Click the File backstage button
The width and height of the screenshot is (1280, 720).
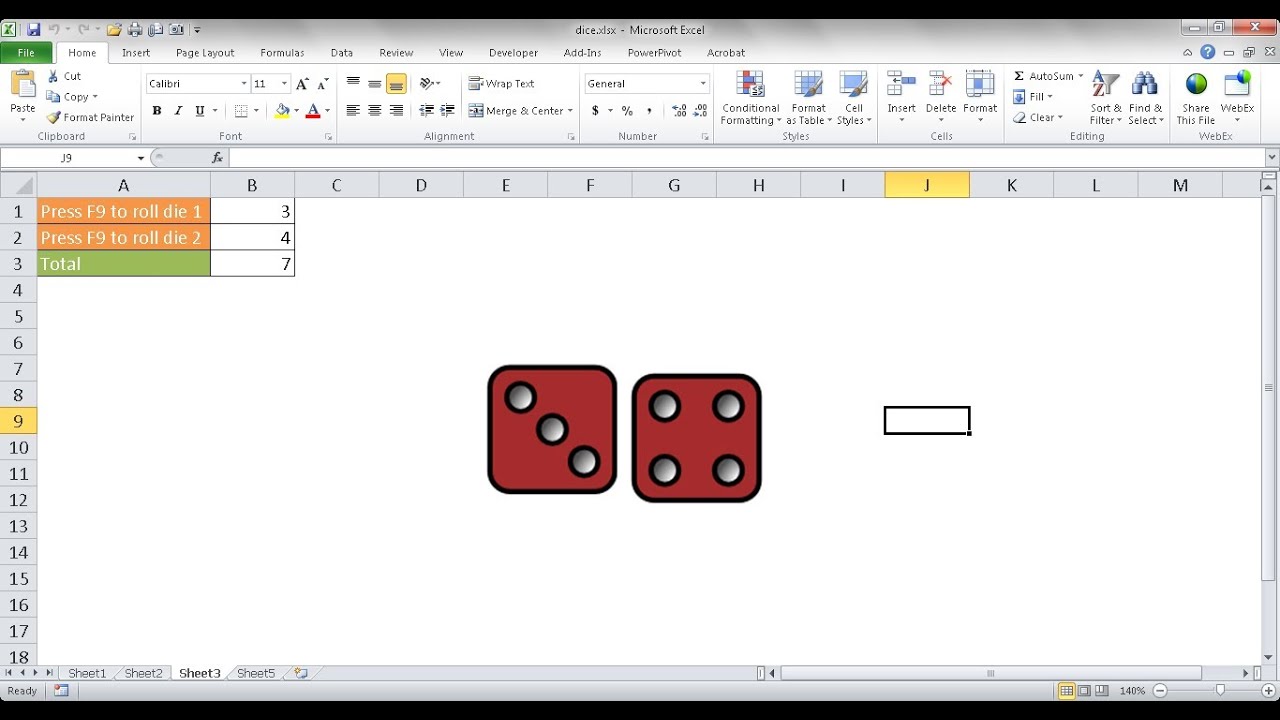26,53
